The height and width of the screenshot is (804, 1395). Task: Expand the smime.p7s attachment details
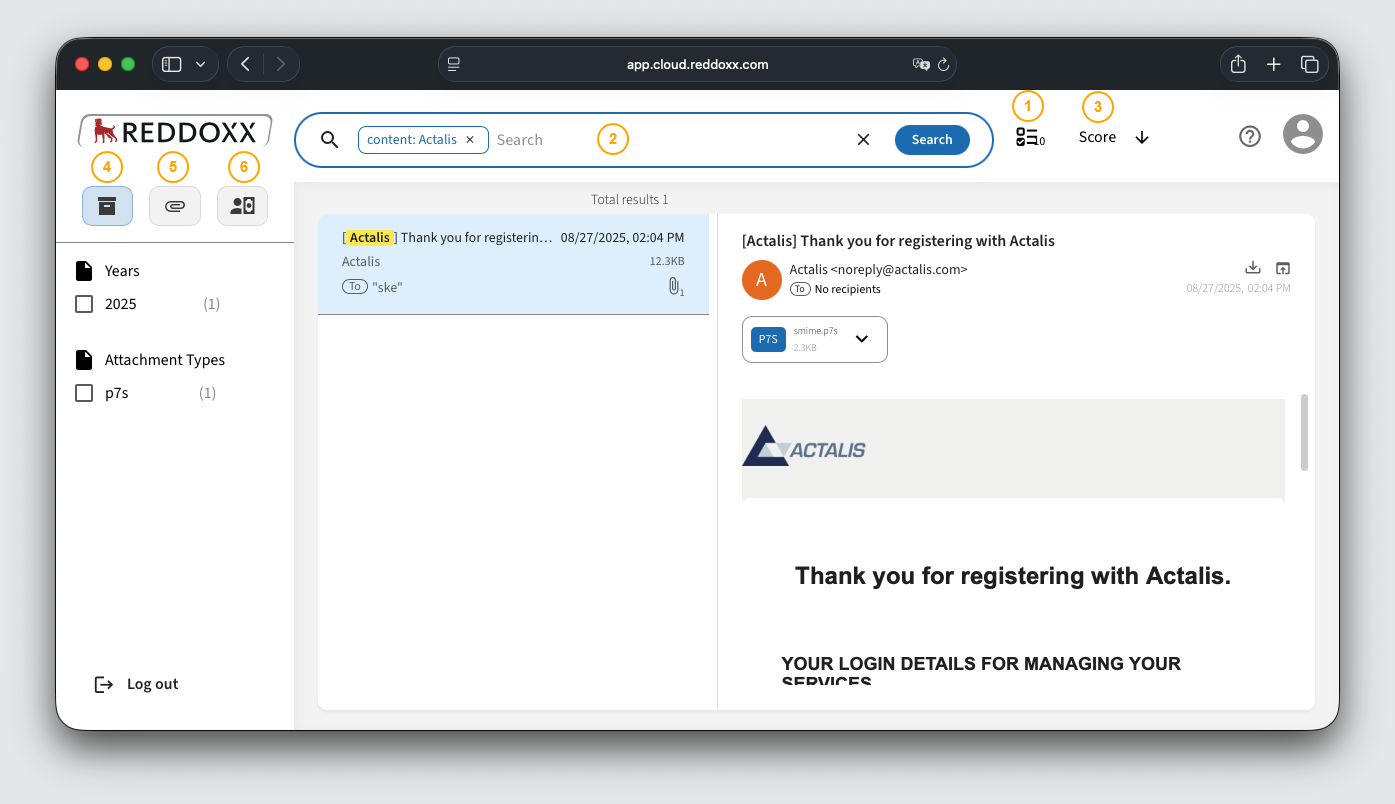click(861, 339)
